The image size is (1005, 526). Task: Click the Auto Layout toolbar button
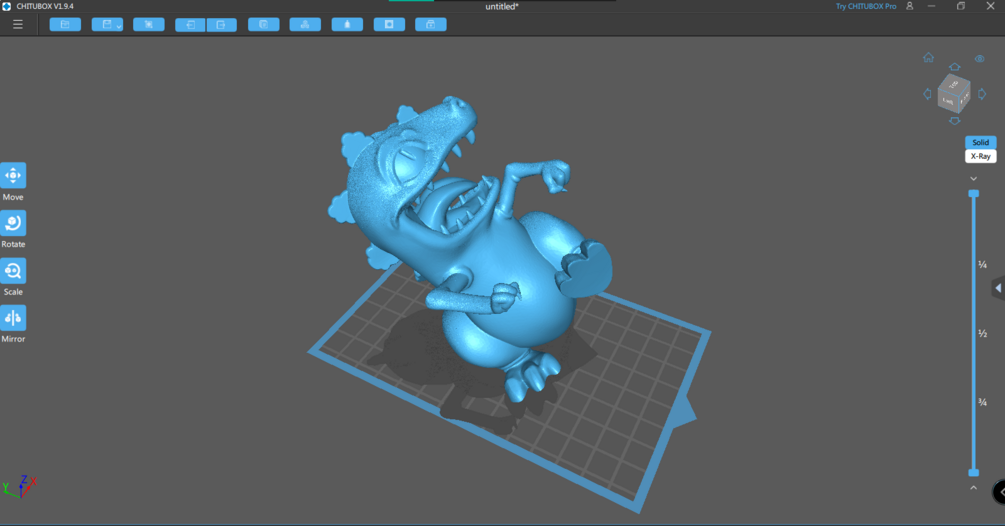click(305, 24)
